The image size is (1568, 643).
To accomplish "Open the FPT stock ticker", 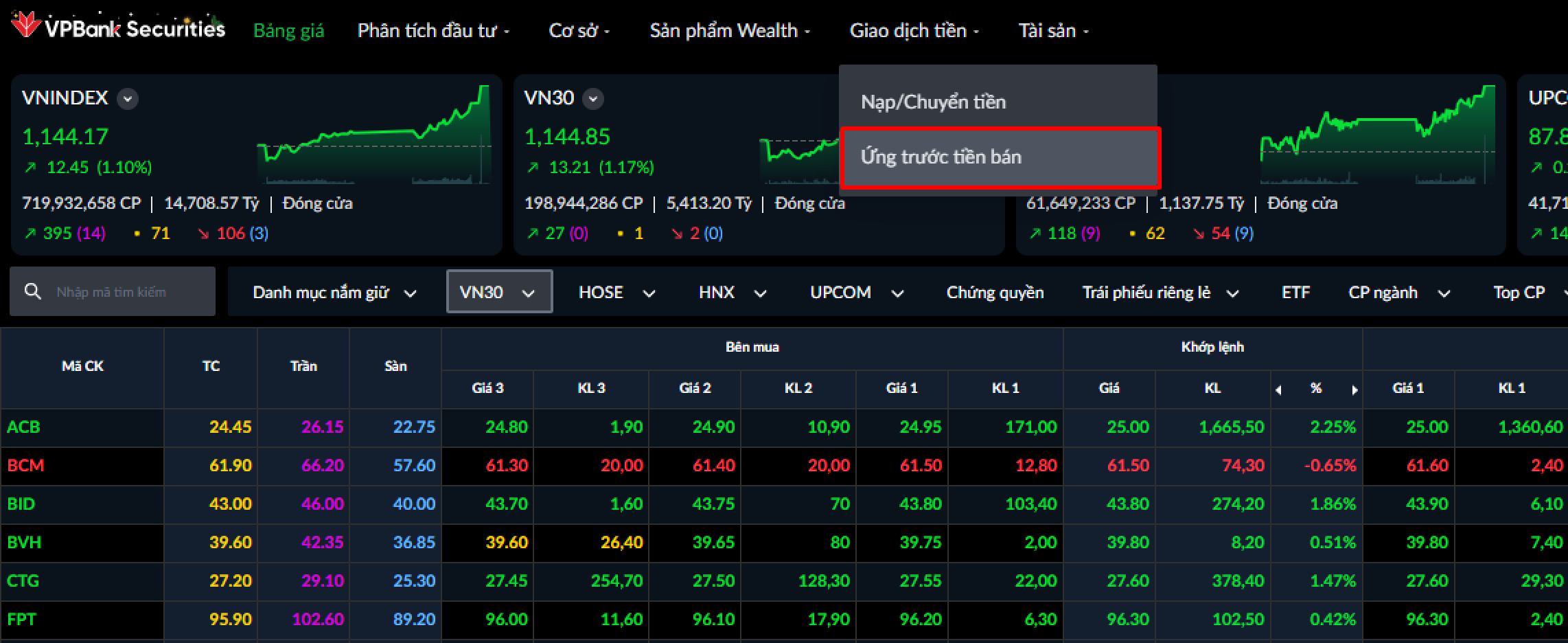I will coord(21,620).
